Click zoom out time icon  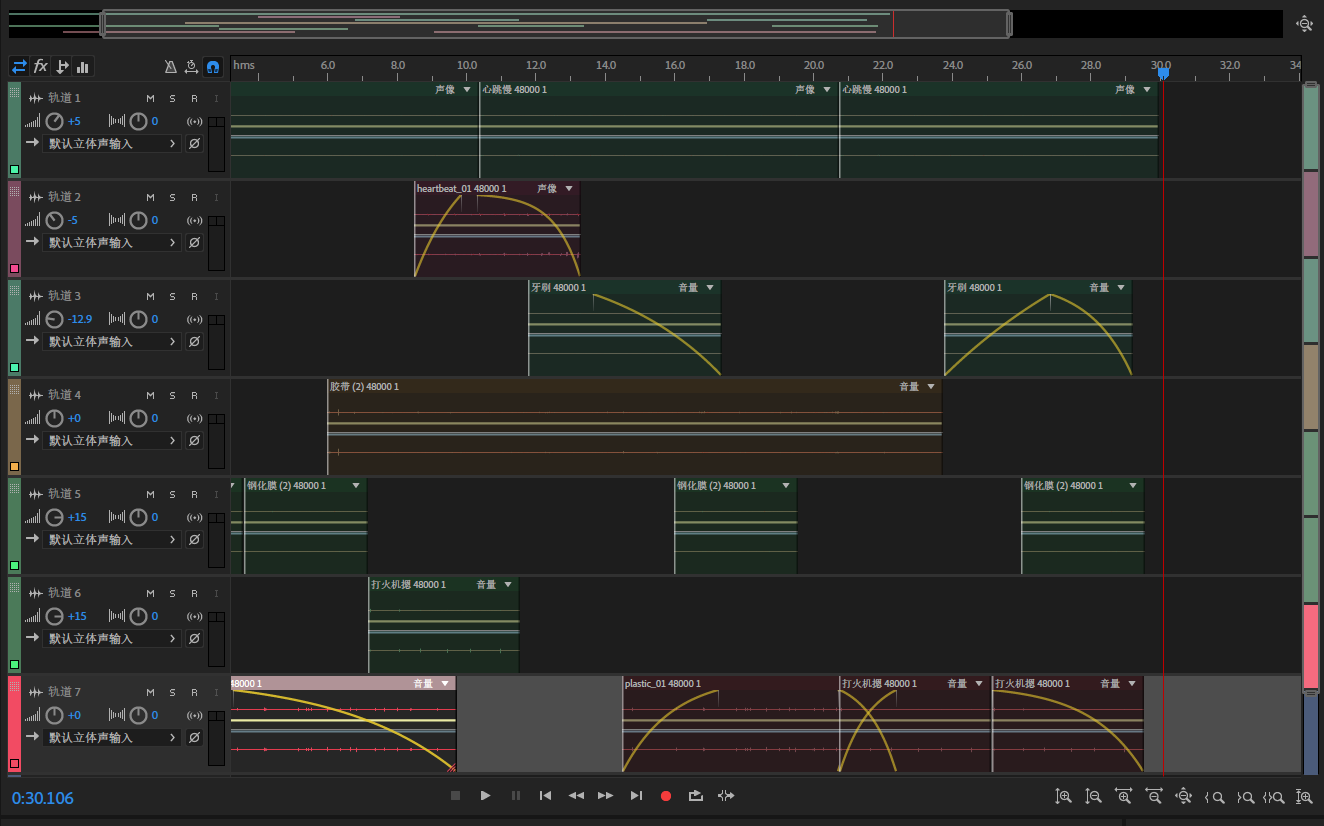[1154, 797]
